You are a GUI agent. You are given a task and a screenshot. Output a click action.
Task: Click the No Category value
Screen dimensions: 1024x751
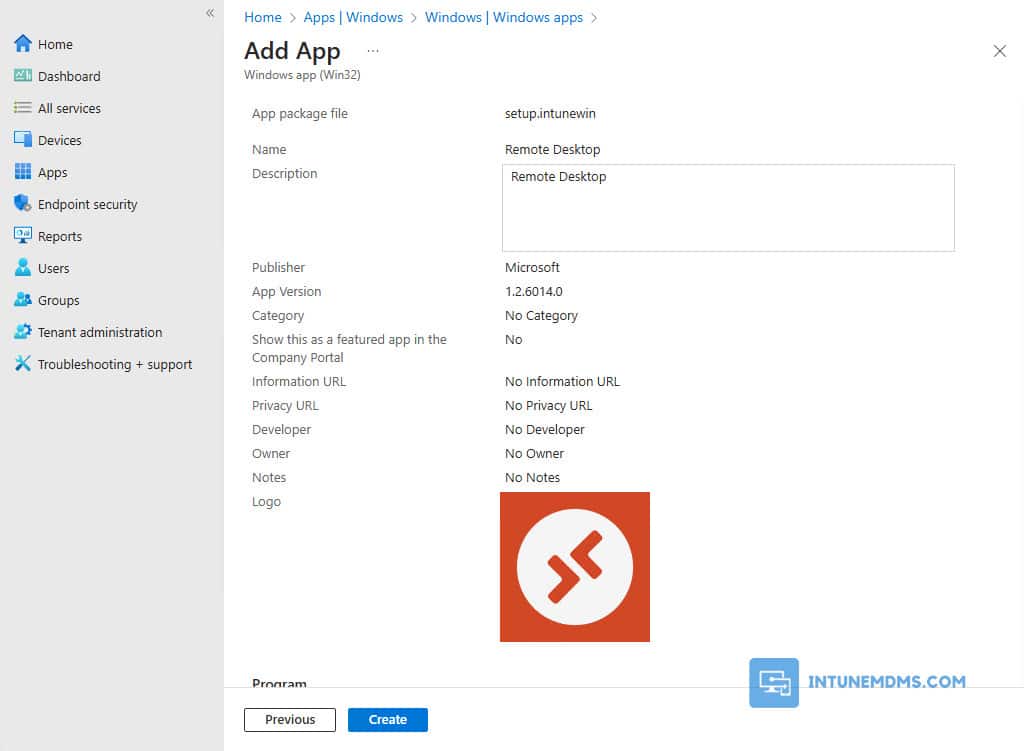click(x=541, y=316)
